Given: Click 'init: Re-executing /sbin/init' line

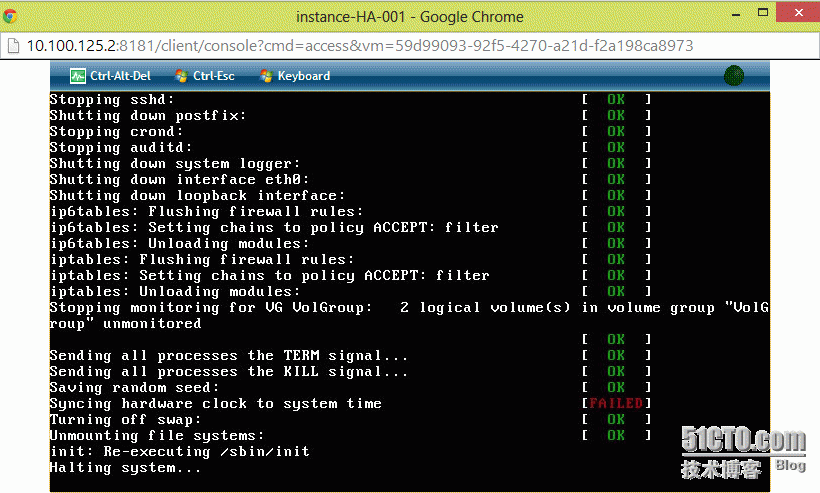Looking at the screenshot, I should (179, 452).
